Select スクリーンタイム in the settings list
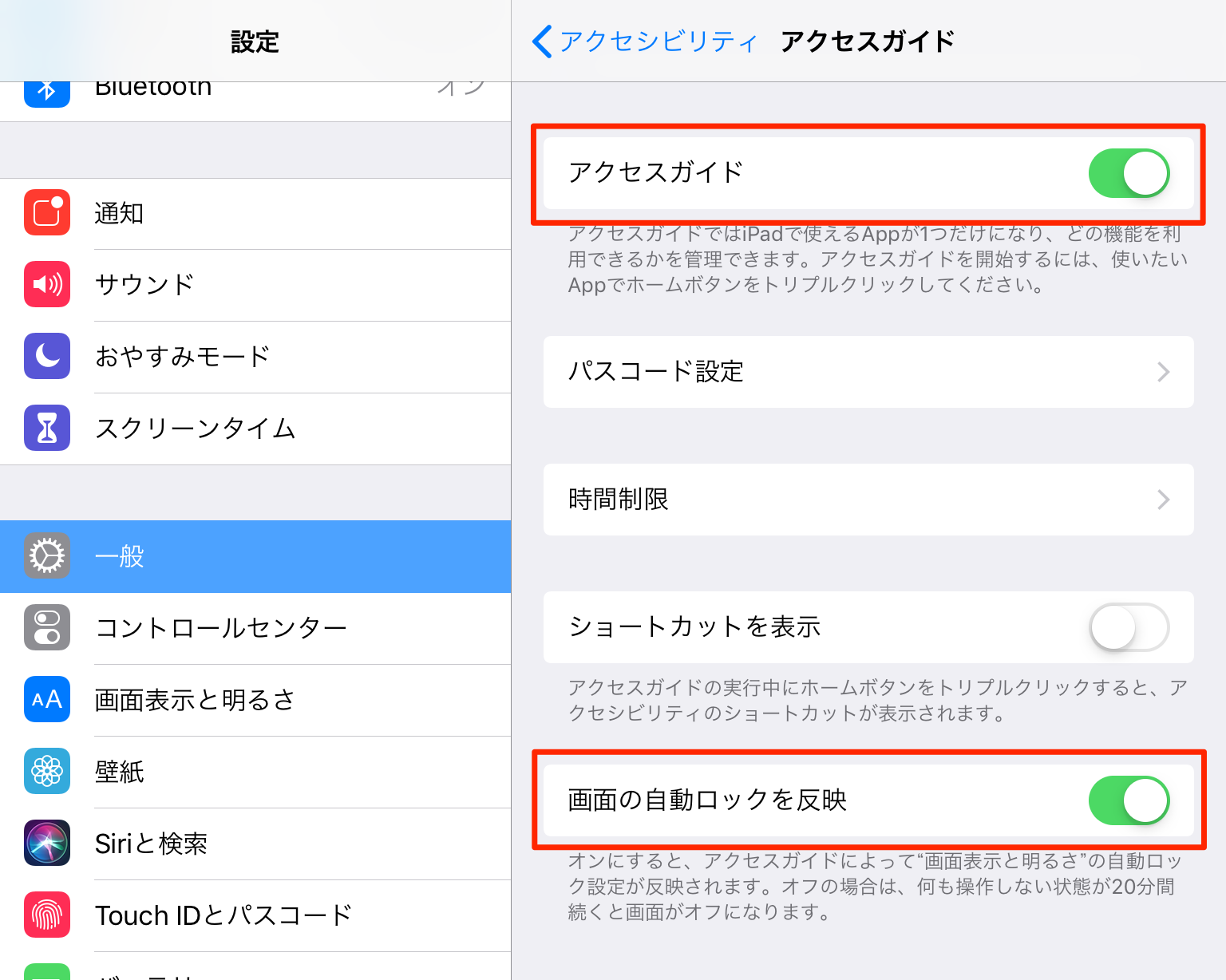1226x980 pixels. (196, 429)
